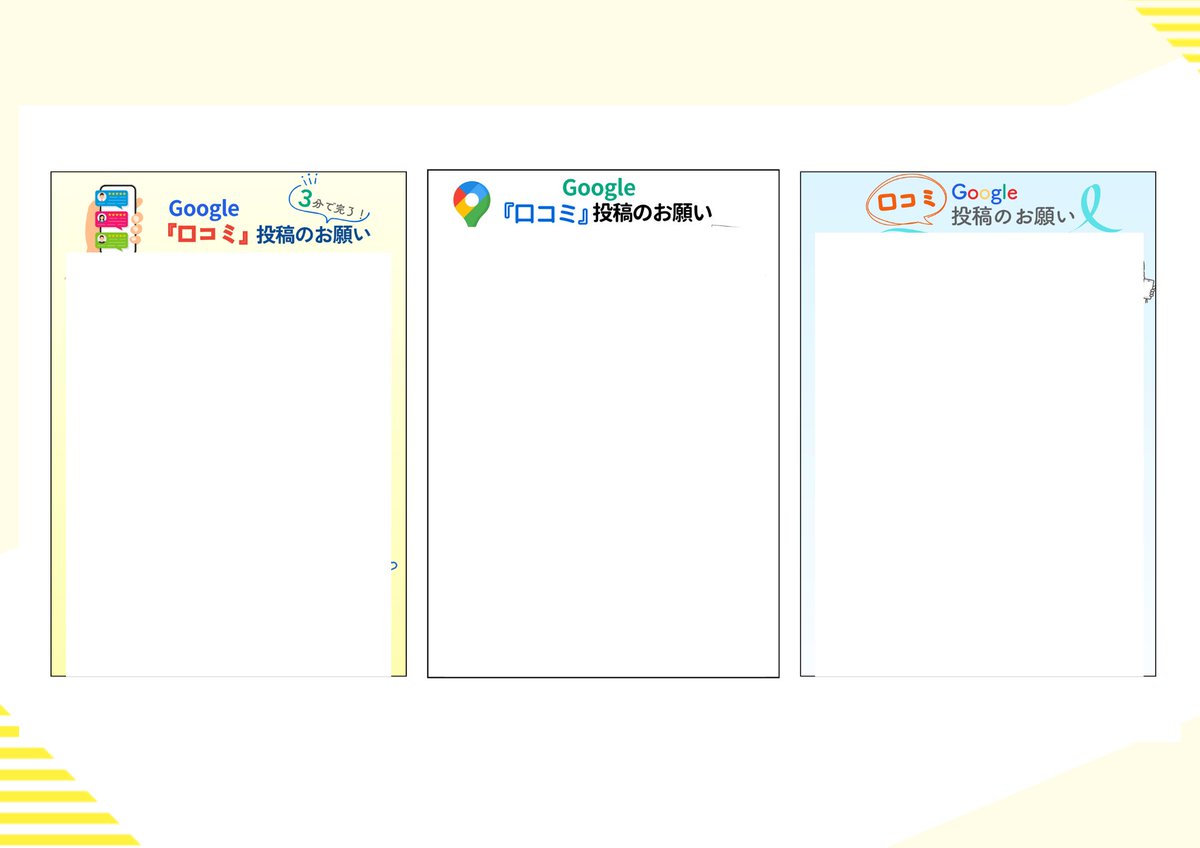Viewport: 1200px width, 848px height.
Task: Click 投稿のお願い text on blue template
Action: click(1012, 216)
